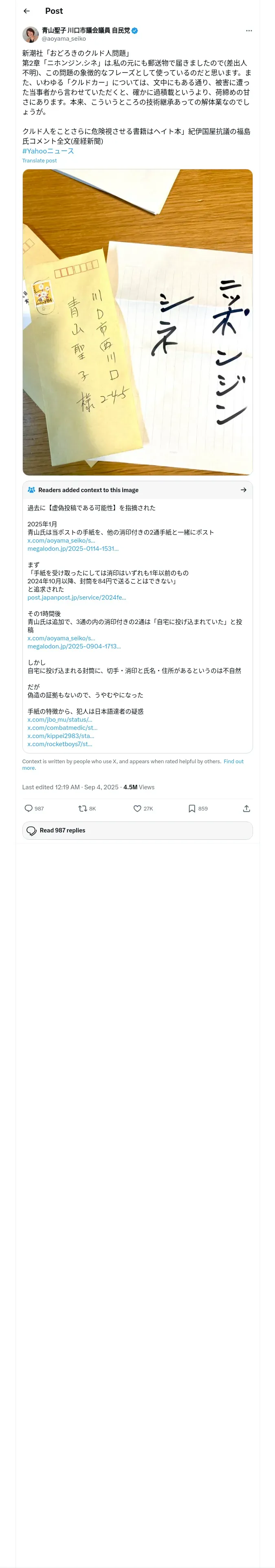Open author's profile picture avatar
This screenshot has width=275, height=1568.
pos(31,35)
